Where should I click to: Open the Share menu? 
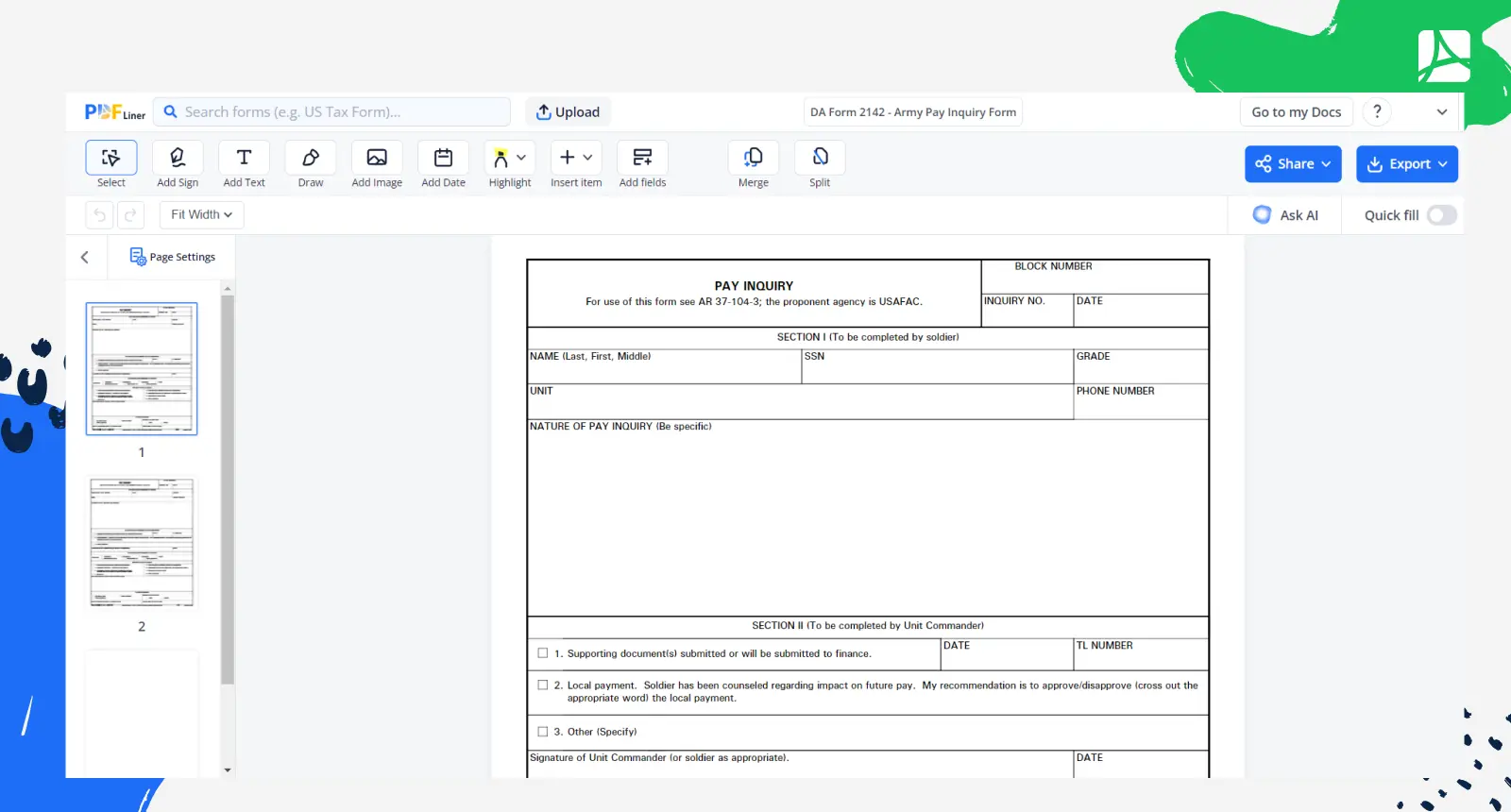pyautogui.click(x=1293, y=164)
